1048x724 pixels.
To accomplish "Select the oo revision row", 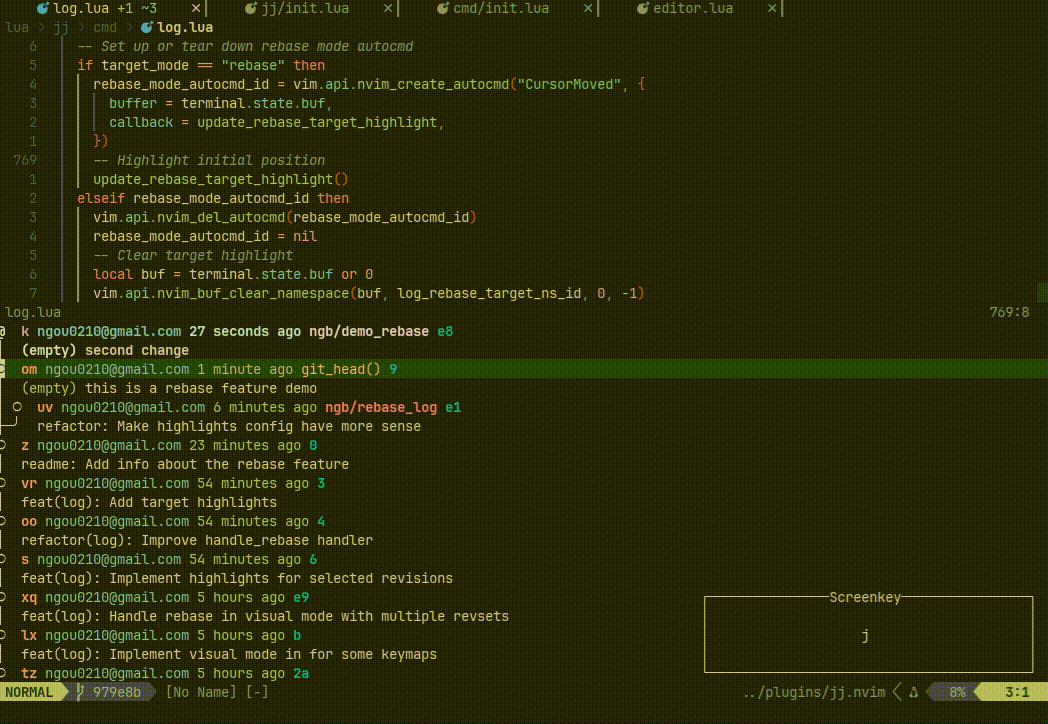I will click(173, 521).
